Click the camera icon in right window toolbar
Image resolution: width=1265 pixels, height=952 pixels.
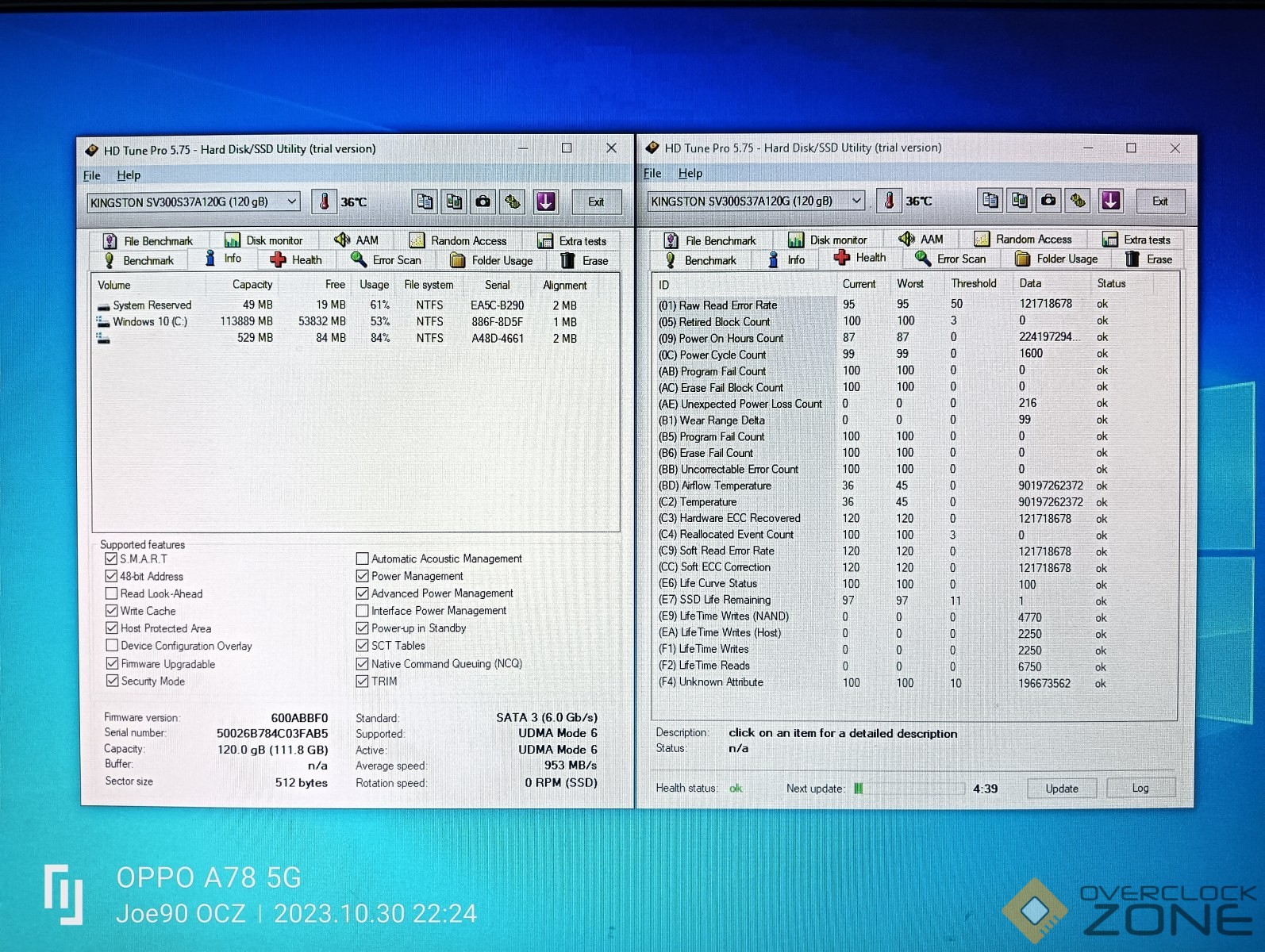[x=1048, y=201]
